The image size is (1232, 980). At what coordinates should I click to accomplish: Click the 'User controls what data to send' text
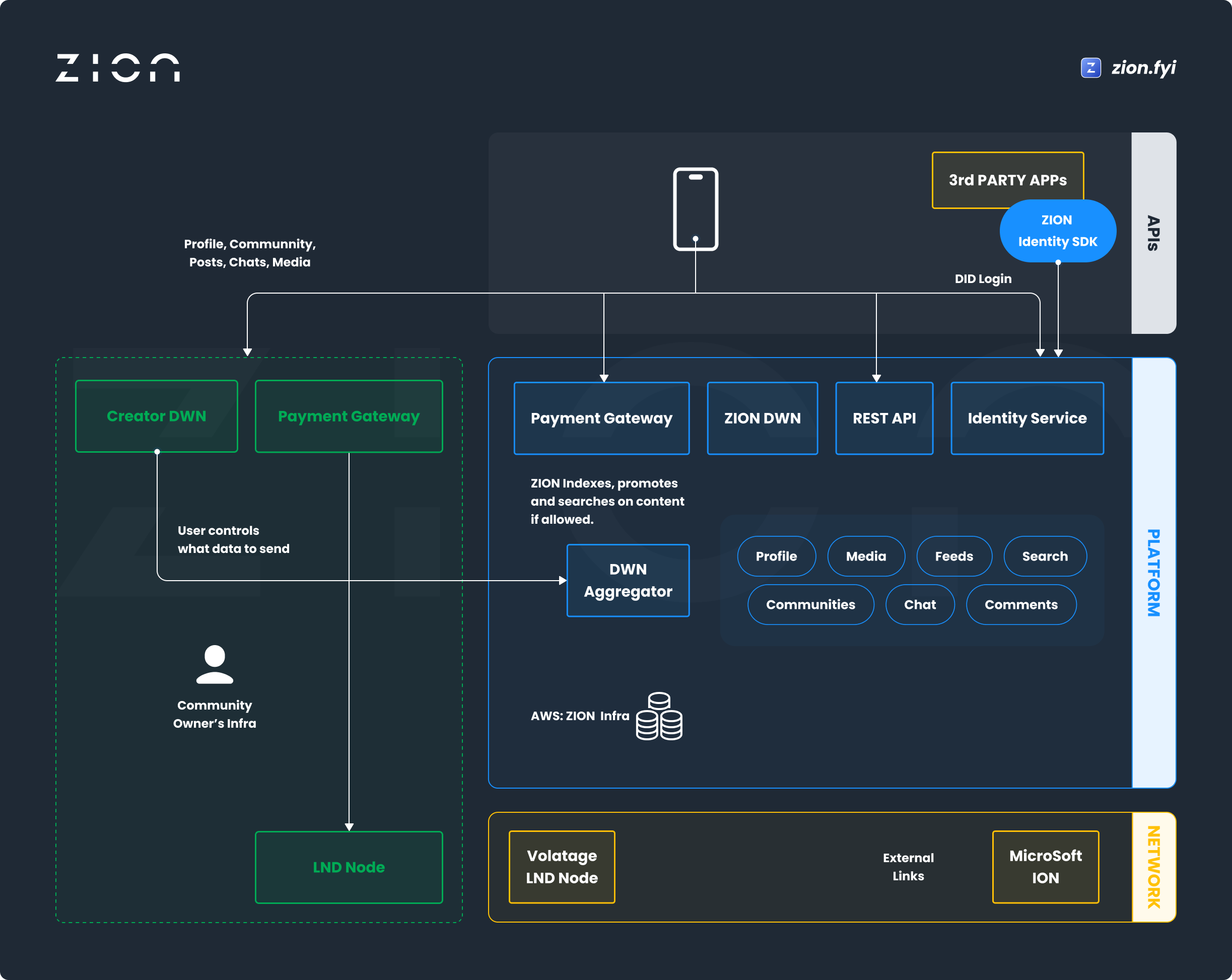pos(233,539)
